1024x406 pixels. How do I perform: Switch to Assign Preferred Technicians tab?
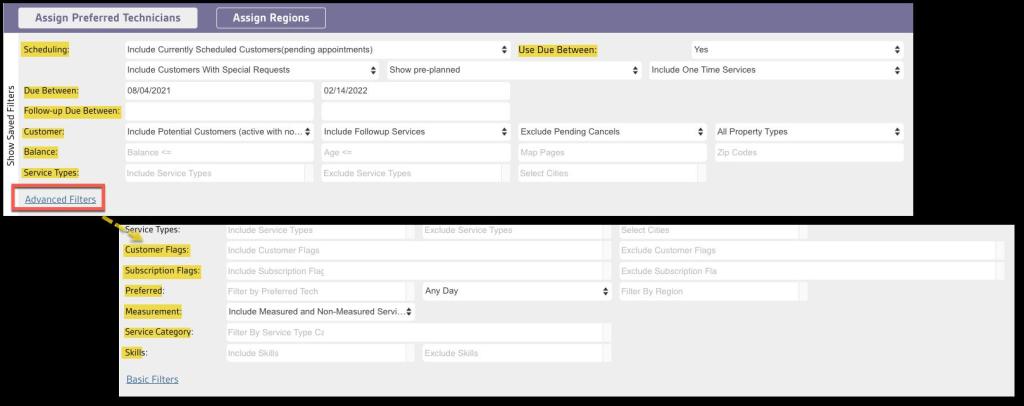coord(110,18)
